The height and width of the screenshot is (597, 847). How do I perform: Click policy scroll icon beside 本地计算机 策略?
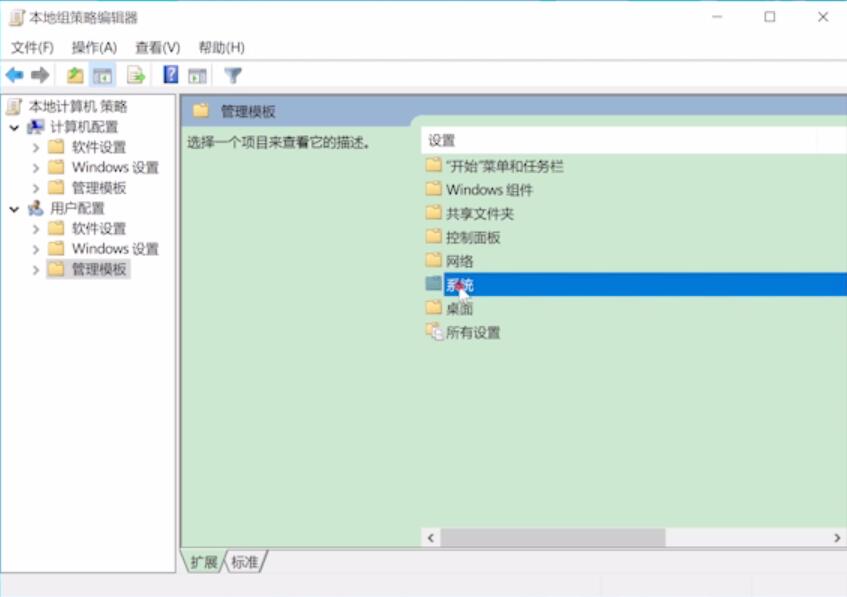click(x=14, y=106)
